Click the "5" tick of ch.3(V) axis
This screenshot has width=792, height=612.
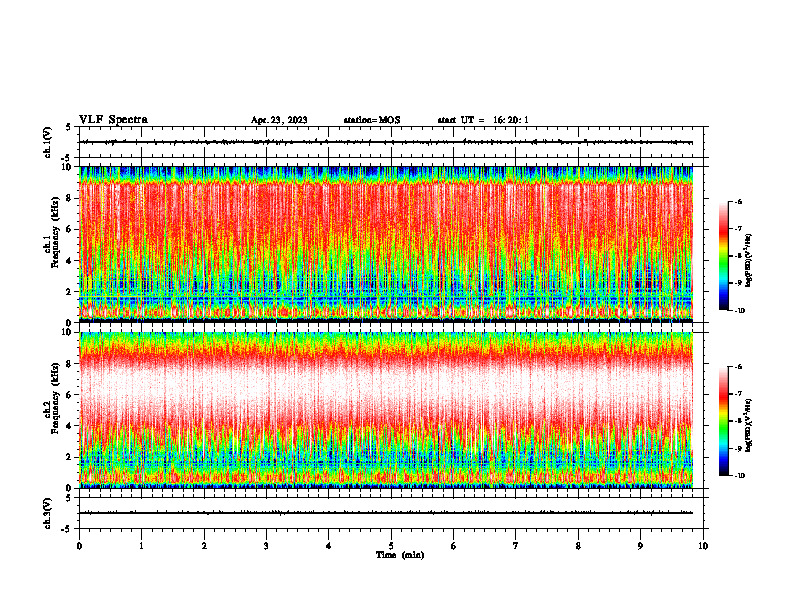[x=69, y=498]
